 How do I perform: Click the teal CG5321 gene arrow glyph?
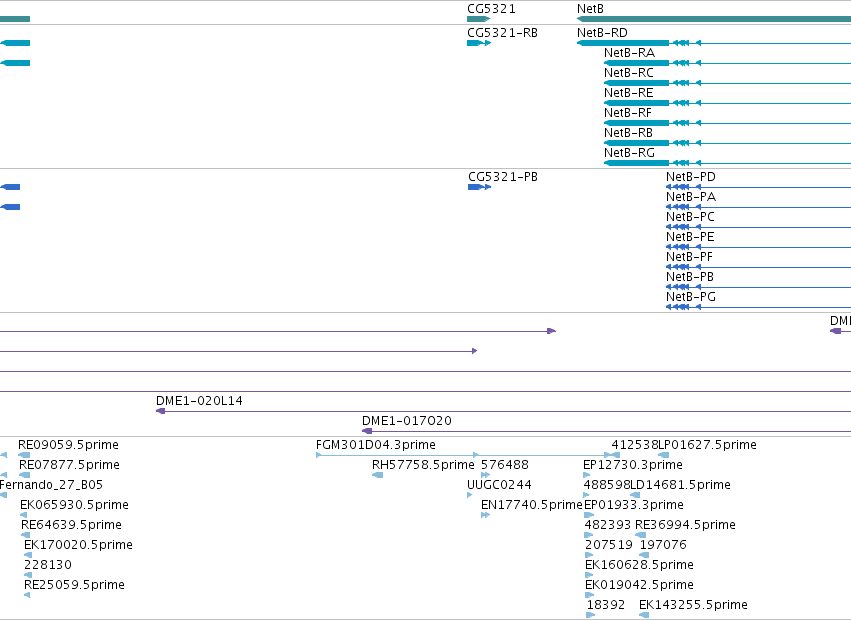(478, 19)
